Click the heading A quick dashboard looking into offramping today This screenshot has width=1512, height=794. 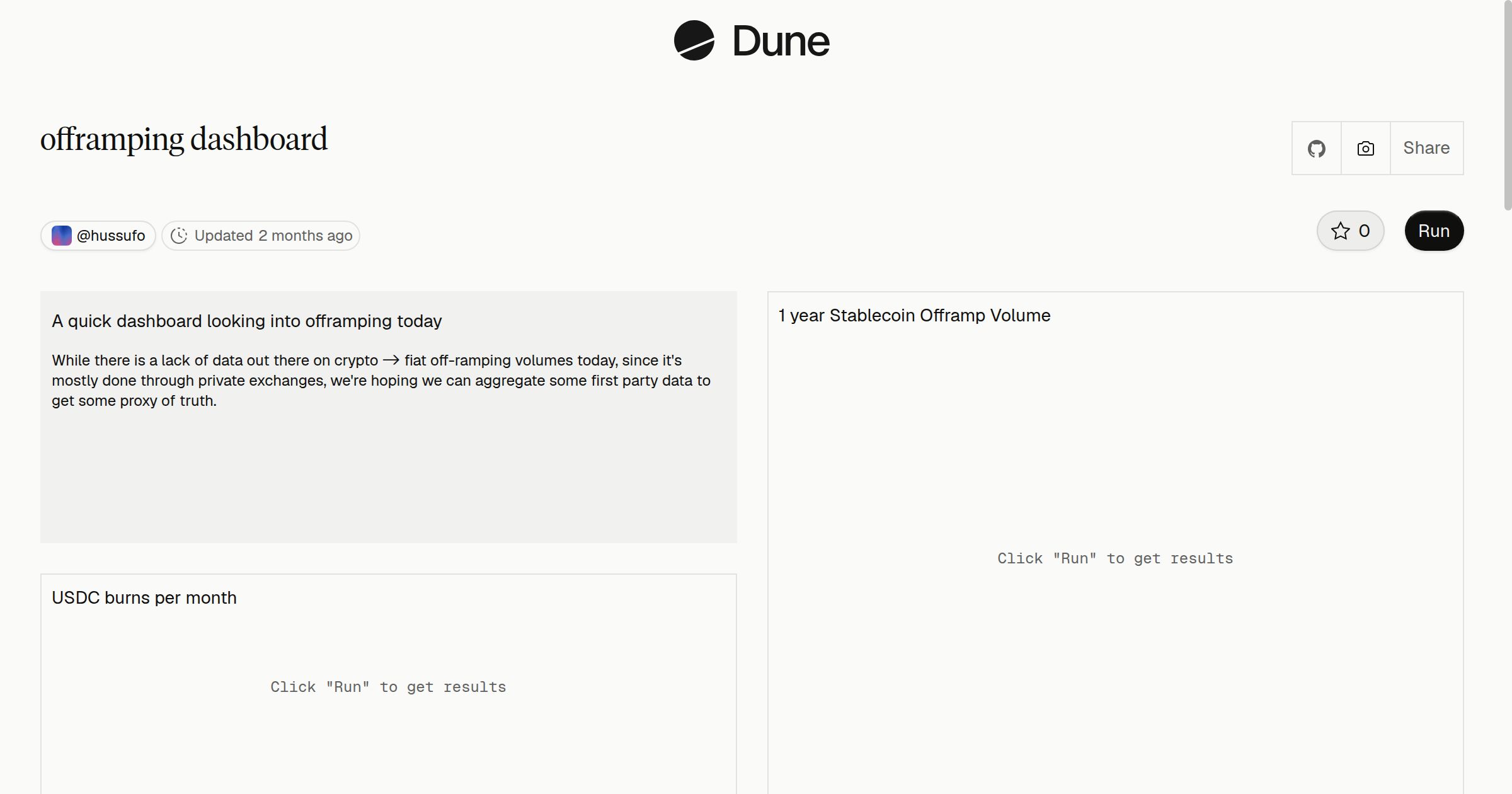247,321
